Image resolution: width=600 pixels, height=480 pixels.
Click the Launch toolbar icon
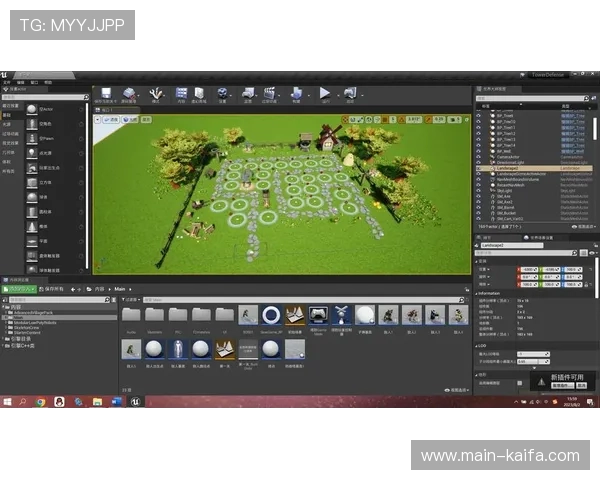(x=349, y=93)
